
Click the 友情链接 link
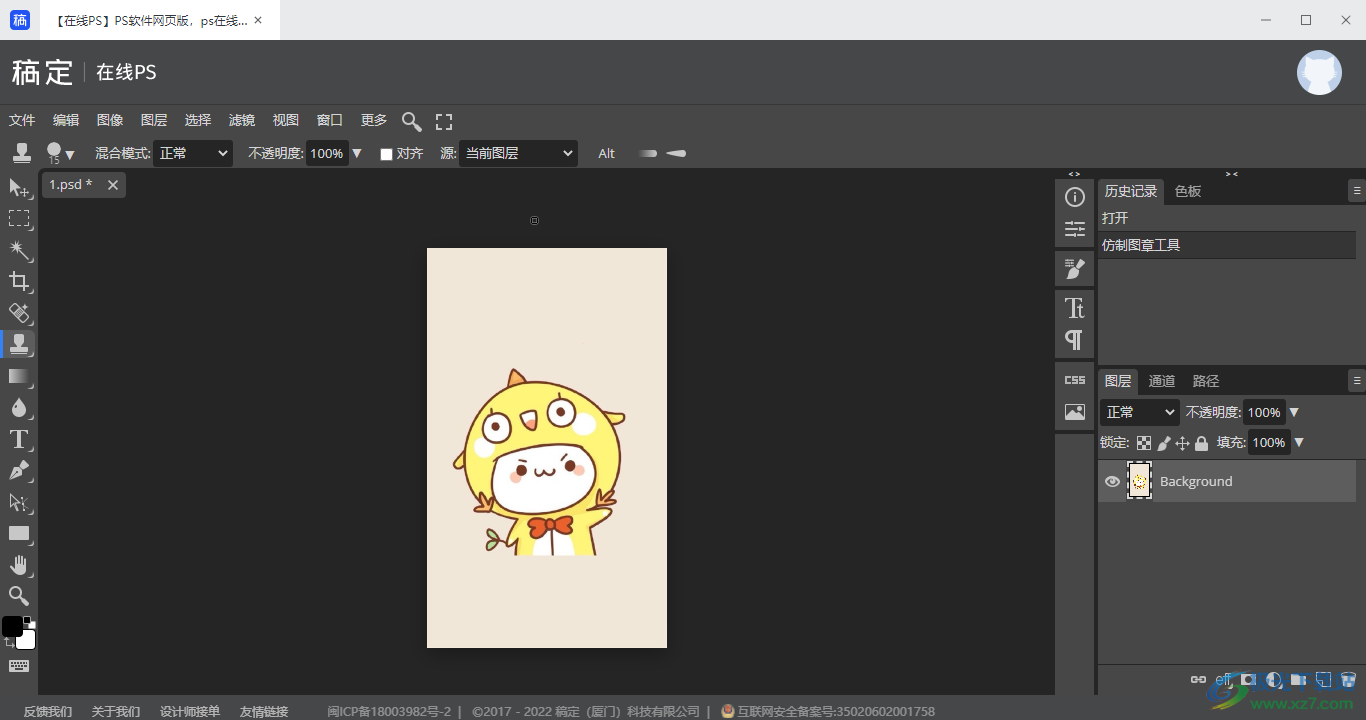tap(264, 712)
